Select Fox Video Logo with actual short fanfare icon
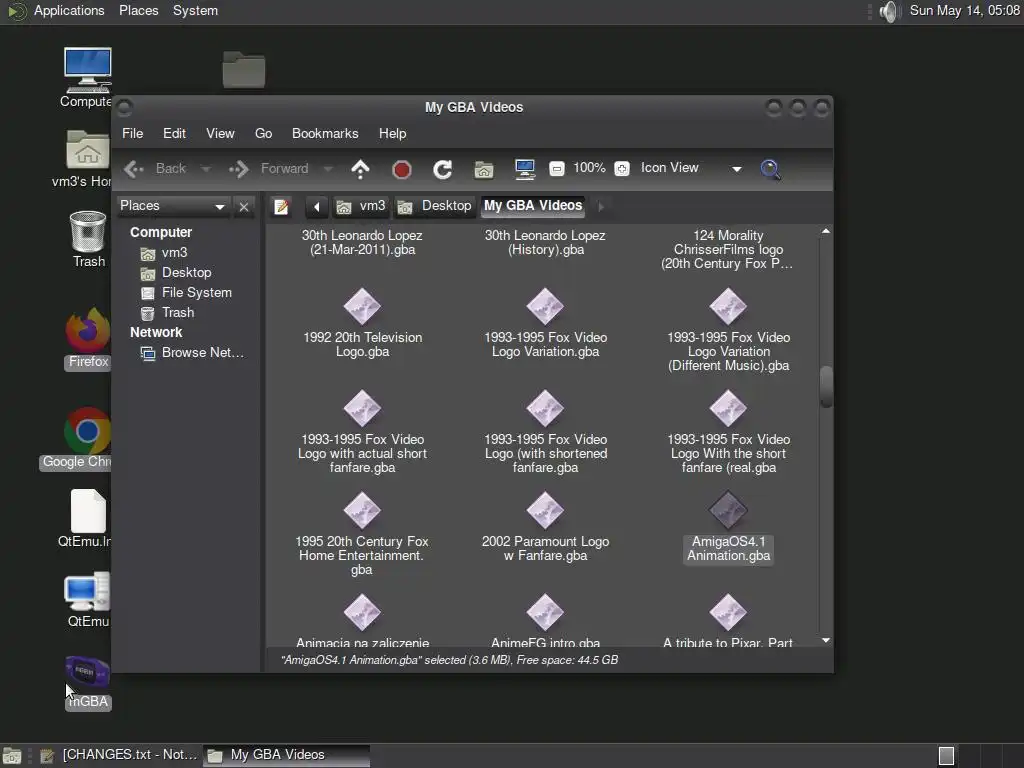Viewport: 1024px width, 768px height. point(362,408)
